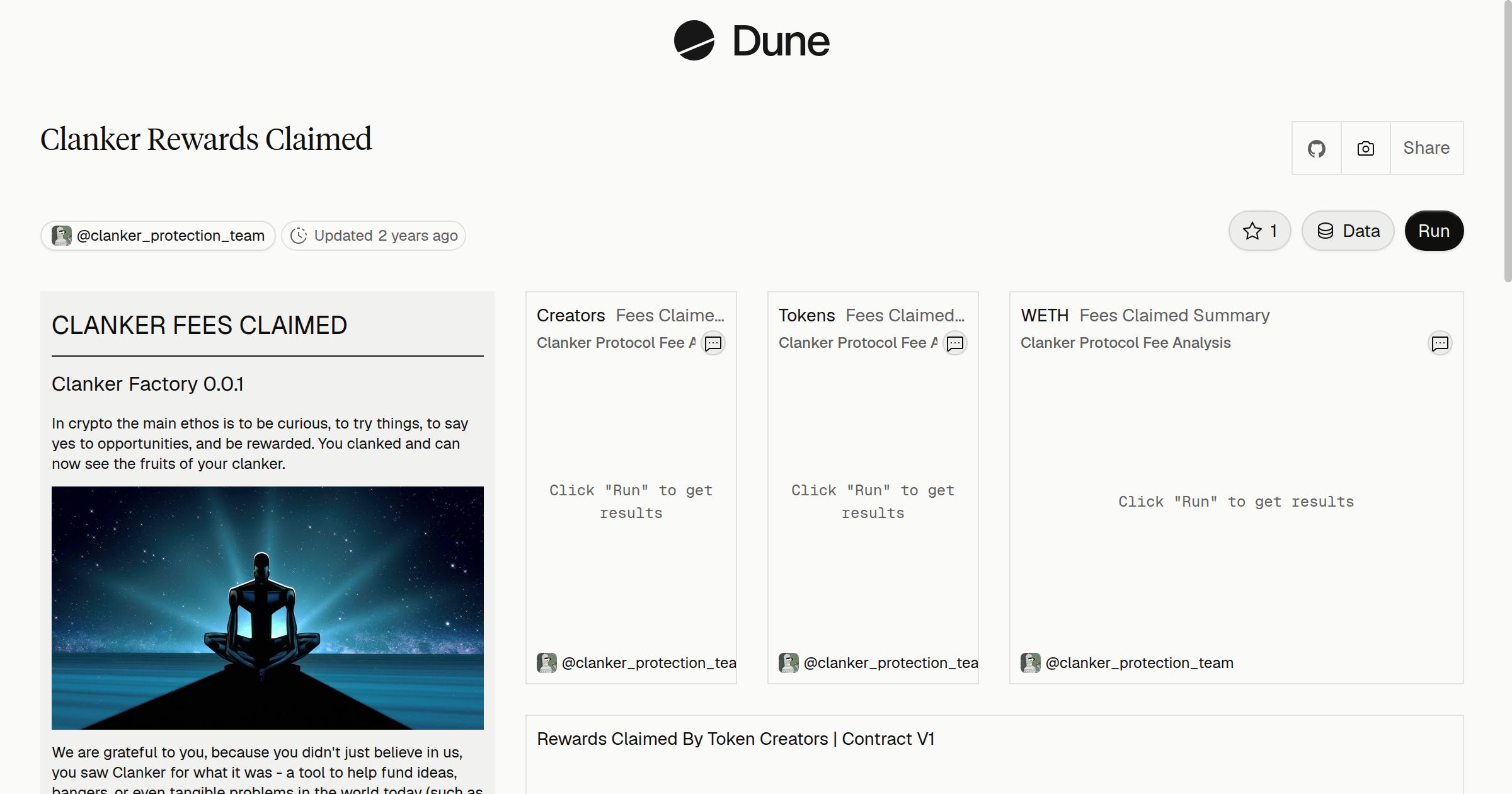Click the meditating robot image
The width and height of the screenshot is (1512, 794).
268,608
